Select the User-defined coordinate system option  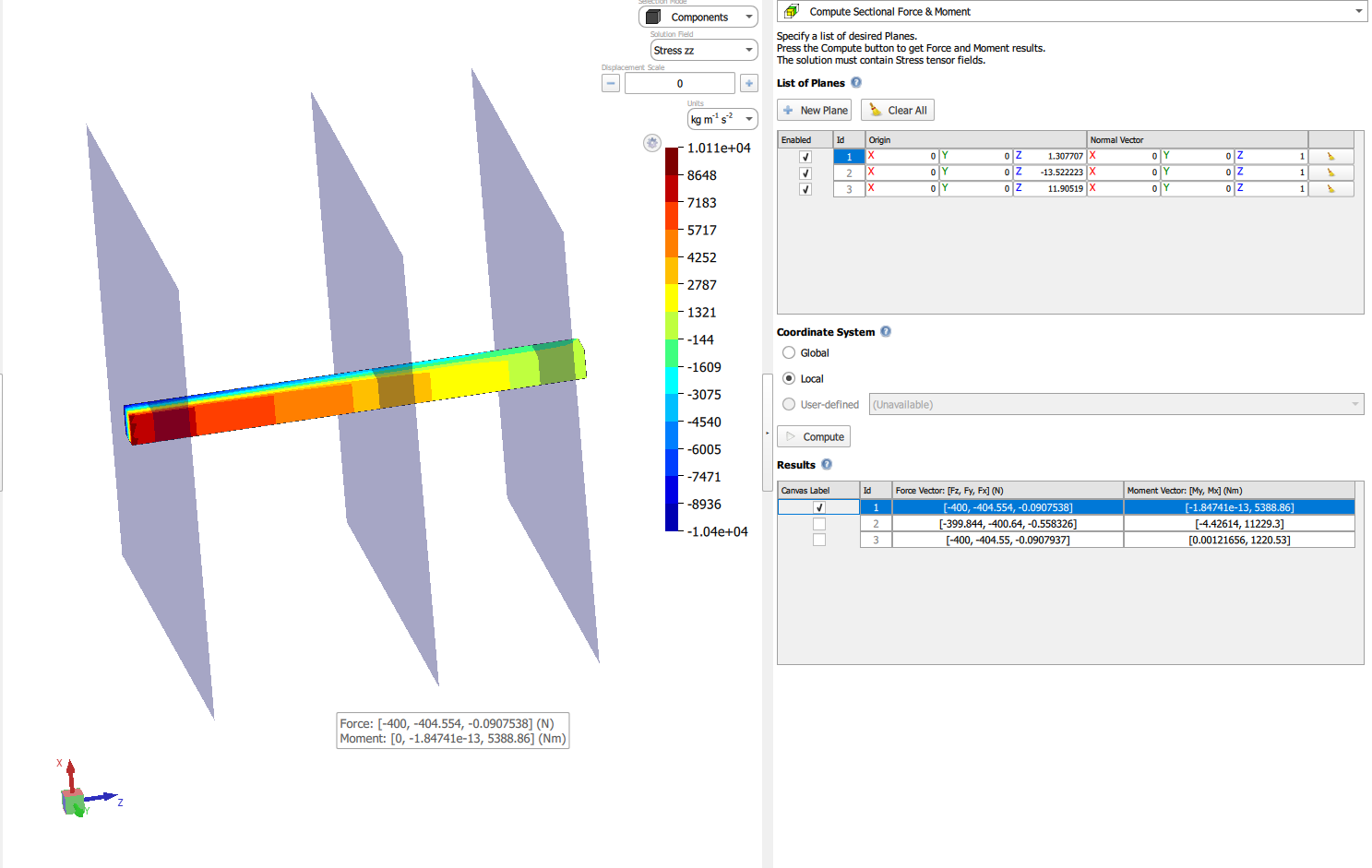[x=789, y=404]
